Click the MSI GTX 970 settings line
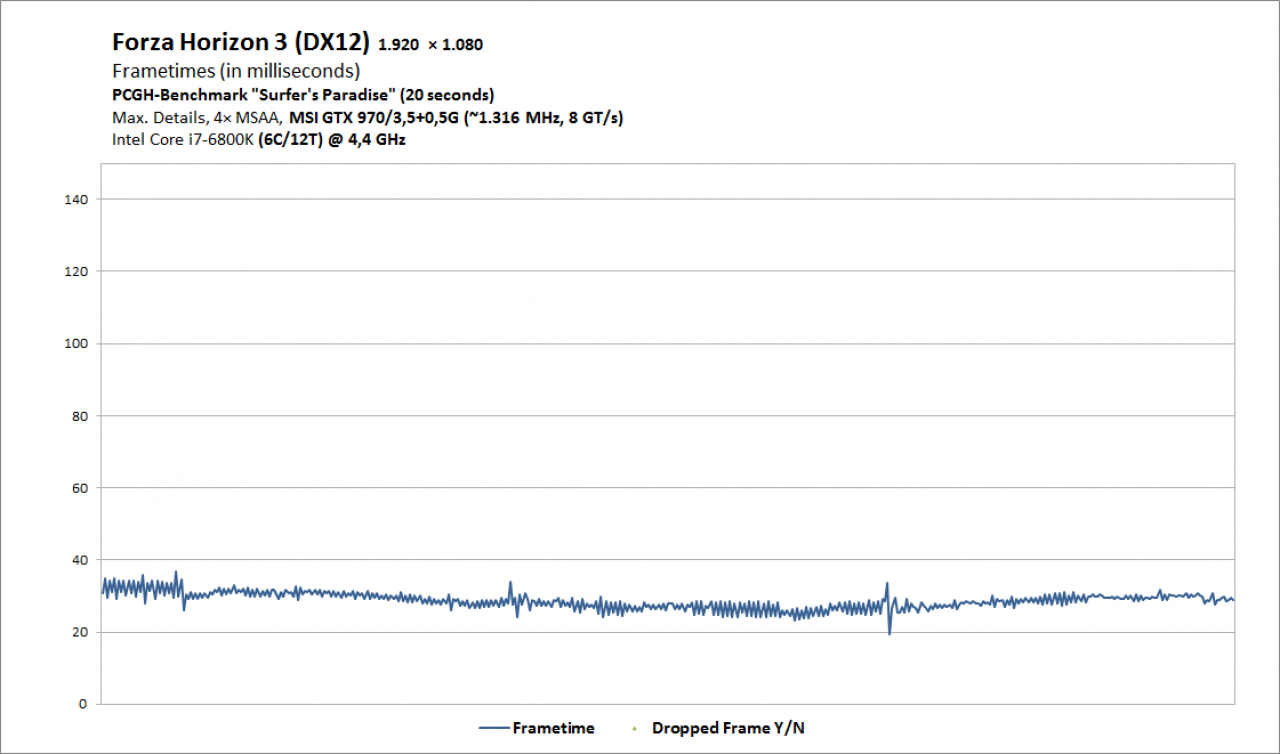This screenshot has height=754, width=1280. tap(368, 118)
